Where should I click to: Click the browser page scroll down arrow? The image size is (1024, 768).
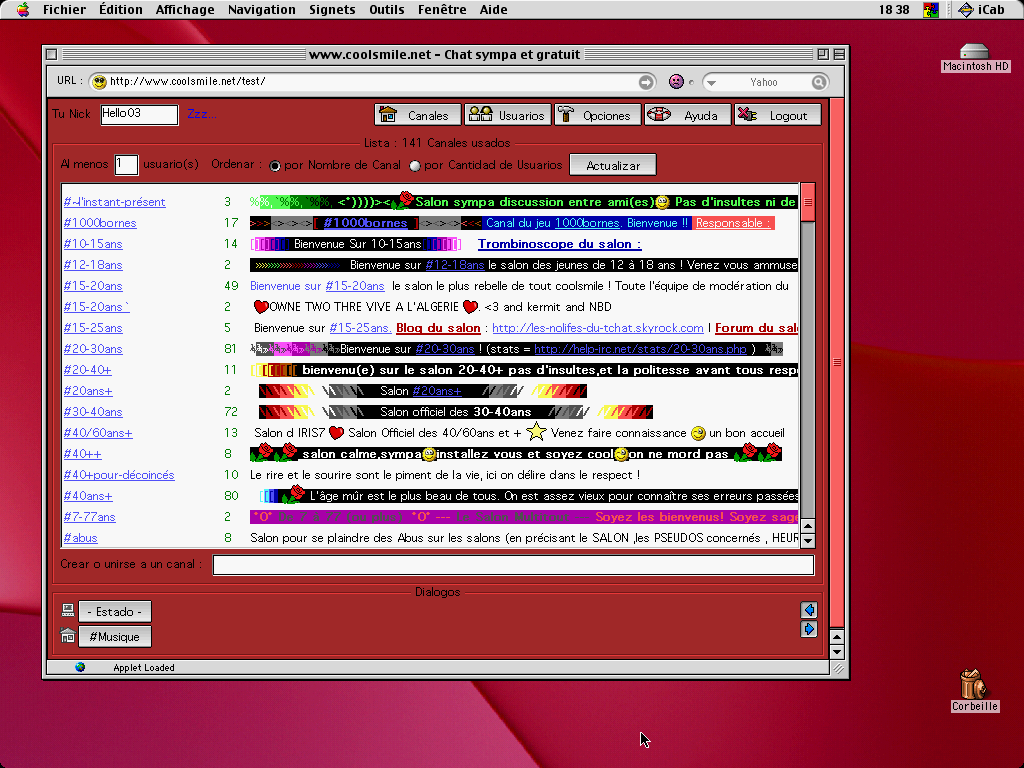pyautogui.click(x=837, y=652)
